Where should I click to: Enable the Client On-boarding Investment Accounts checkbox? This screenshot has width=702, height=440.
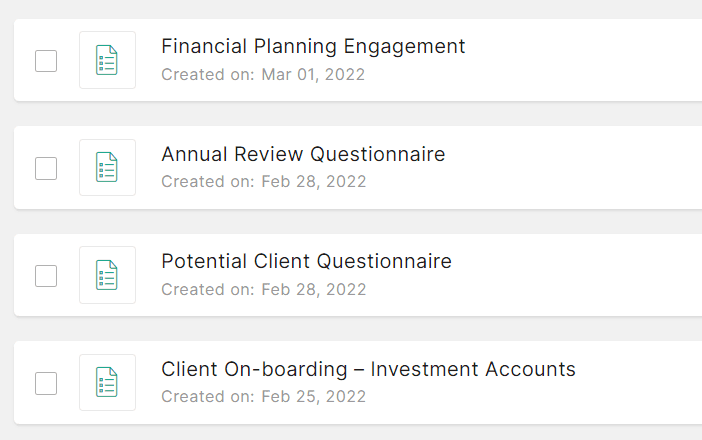46,383
